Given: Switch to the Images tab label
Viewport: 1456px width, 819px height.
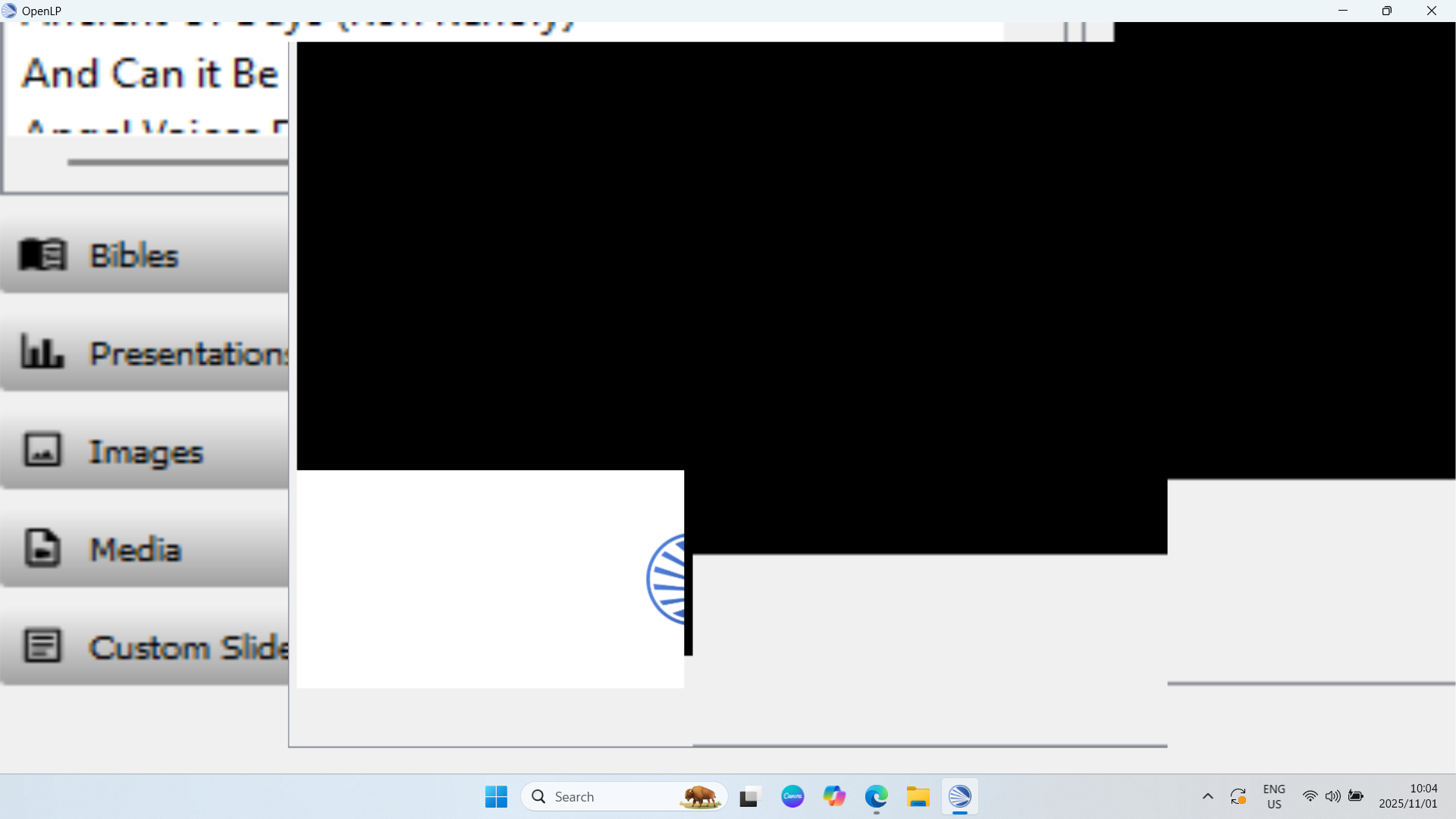Looking at the screenshot, I should [x=146, y=452].
